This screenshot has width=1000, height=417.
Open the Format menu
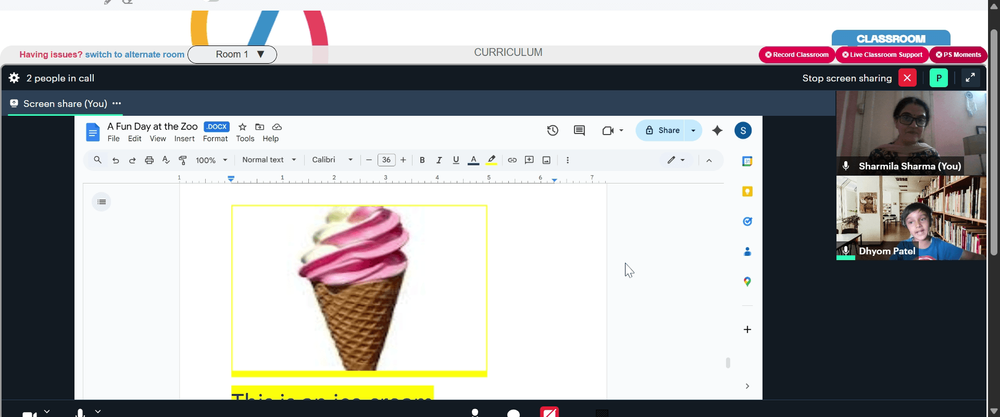point(215,138)
